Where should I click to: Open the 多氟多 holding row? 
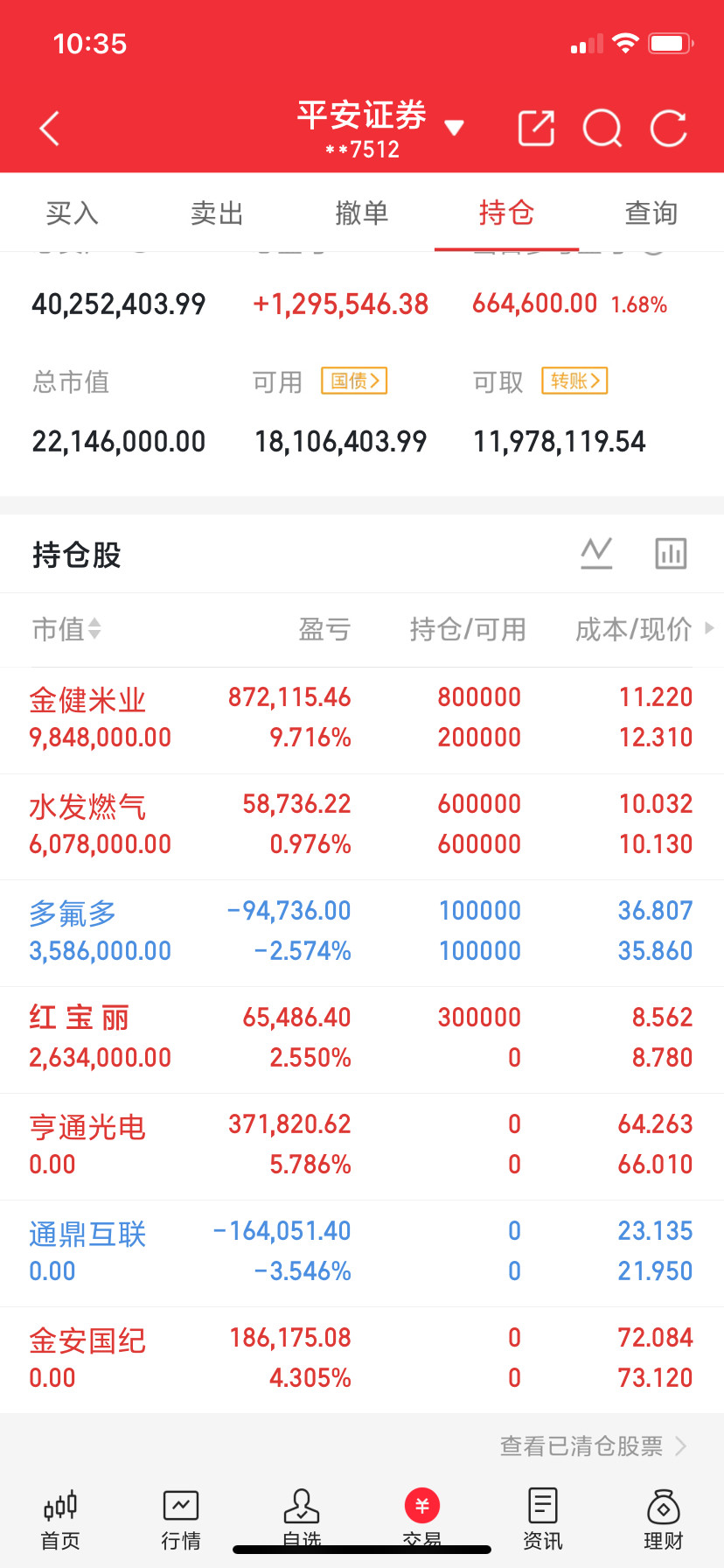(362, 933)
